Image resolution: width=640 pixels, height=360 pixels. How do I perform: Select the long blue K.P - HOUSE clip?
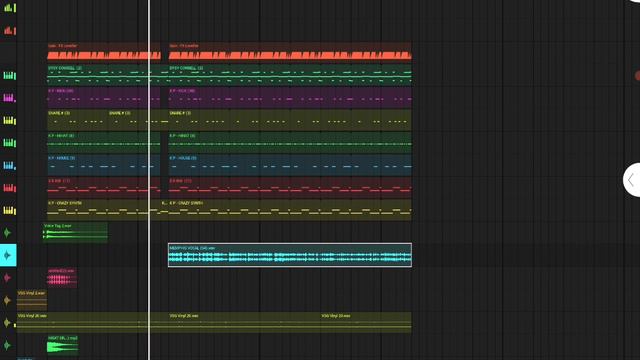[290, 165]
